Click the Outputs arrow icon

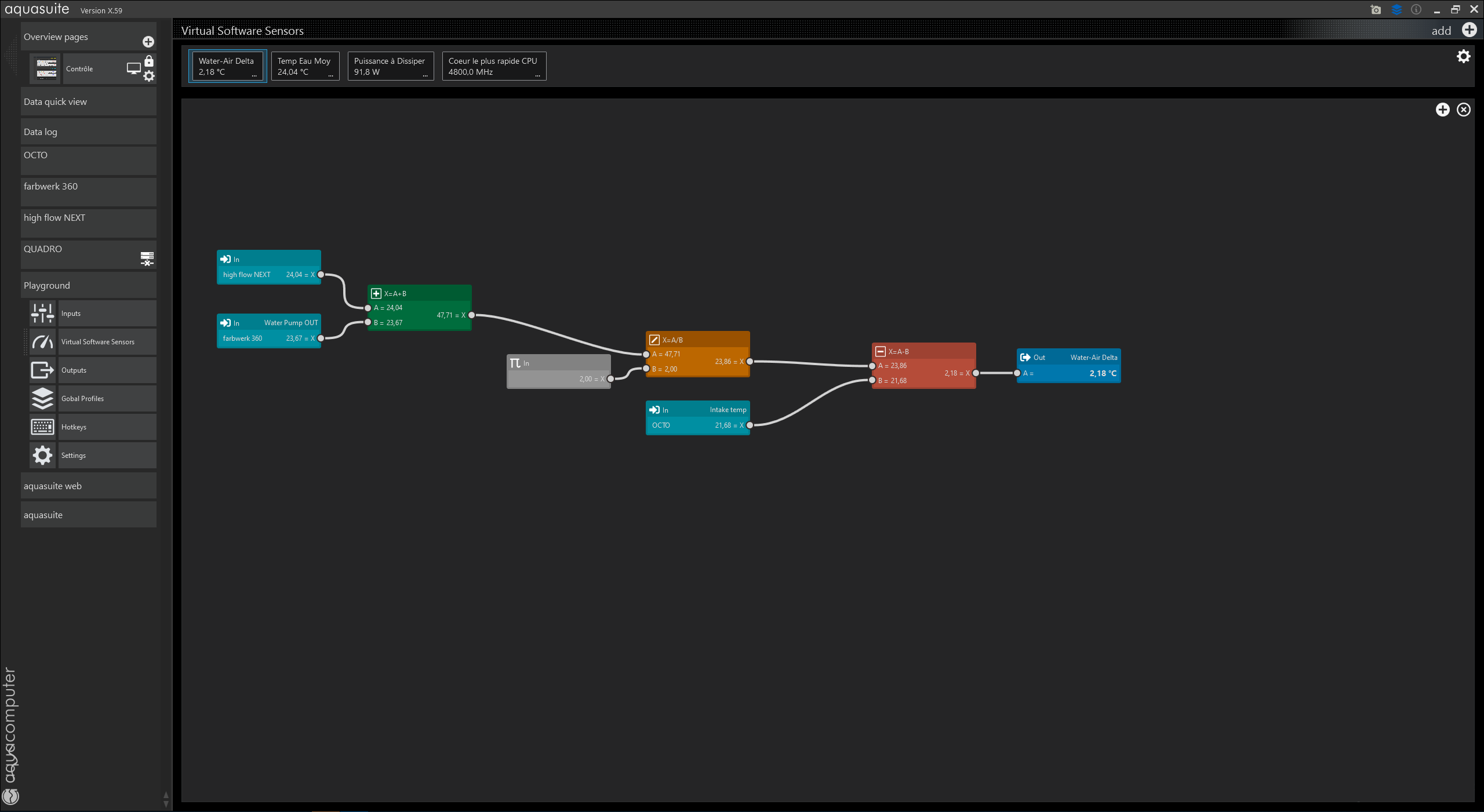point(43,370)
